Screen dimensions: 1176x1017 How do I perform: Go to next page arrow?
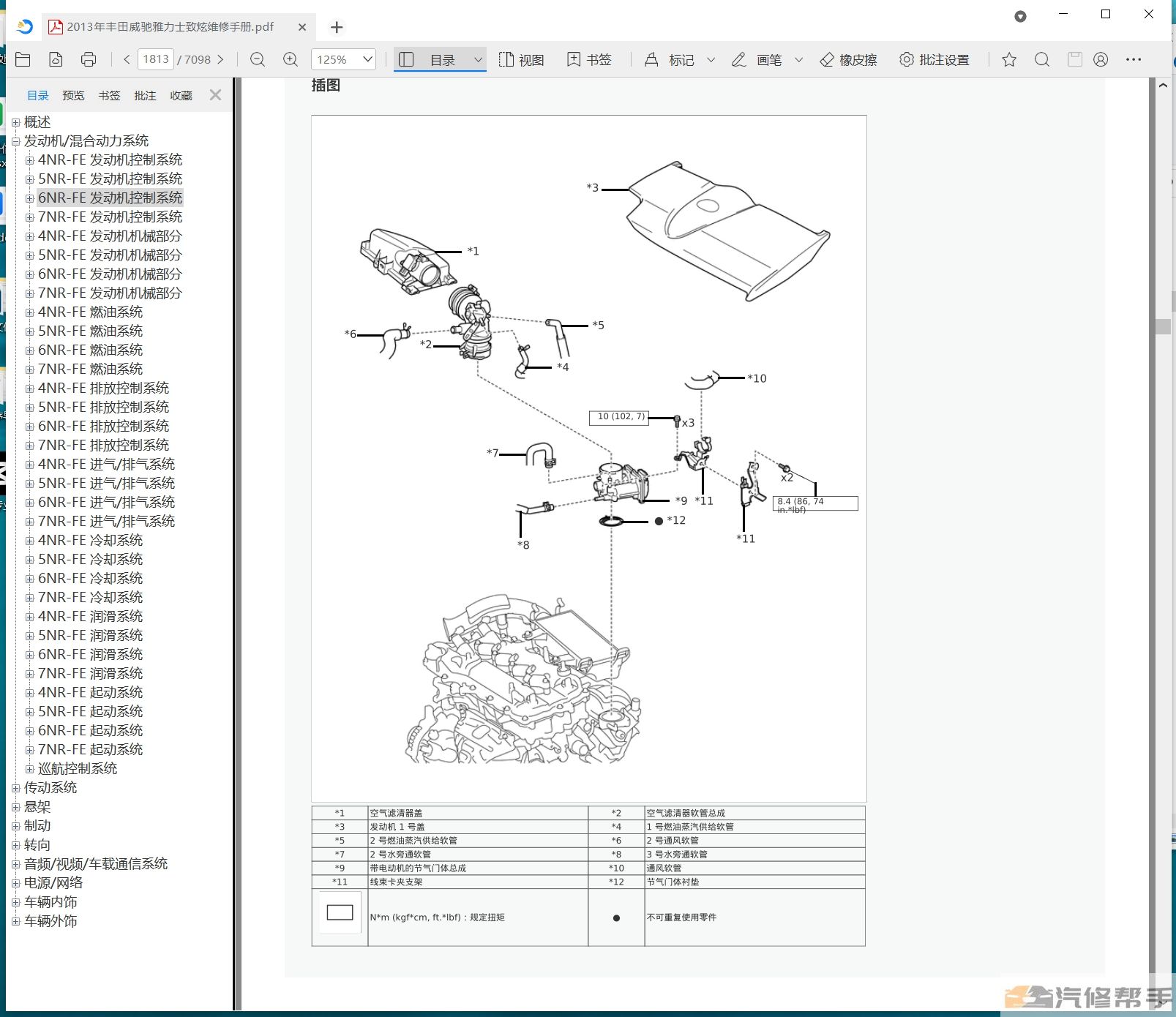[x=220, y=60]
